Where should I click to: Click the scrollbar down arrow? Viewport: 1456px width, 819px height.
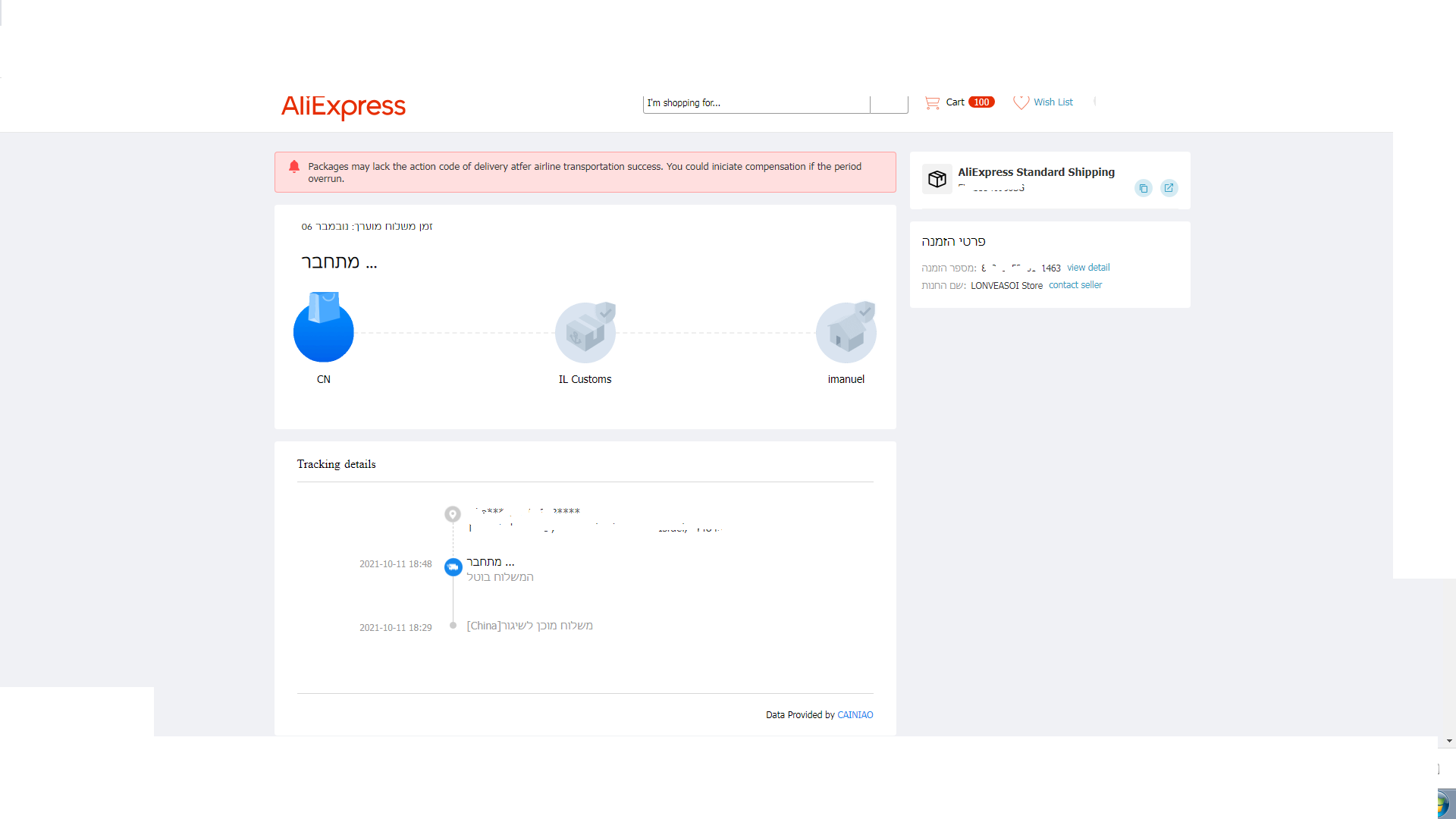click(x=1449, y=741)
